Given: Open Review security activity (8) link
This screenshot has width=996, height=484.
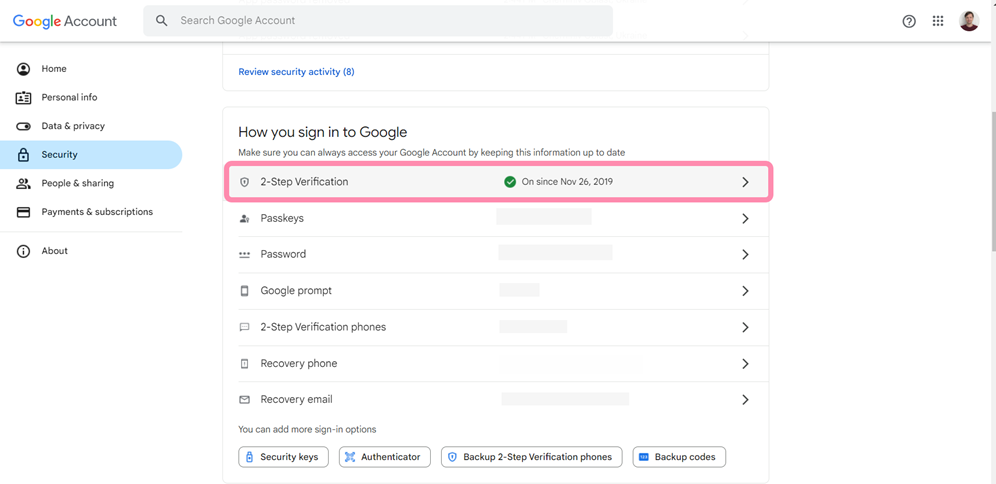Looking at the screenshot, I should [296, 72].
